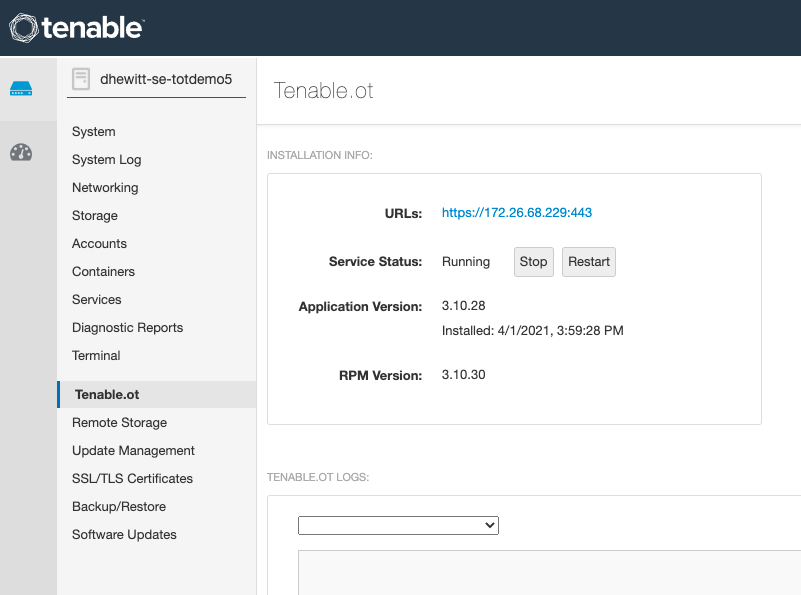The image size is (801, 595).
Task: Open the System page
Action: [x=93, y=131]
